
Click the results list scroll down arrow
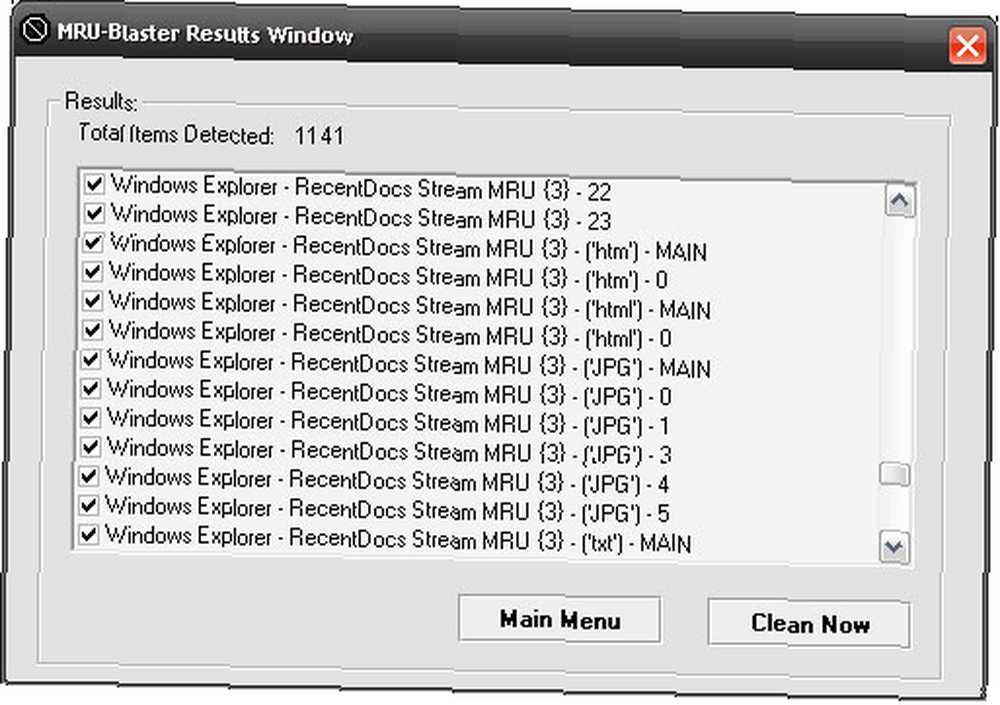tap(893, 547)
